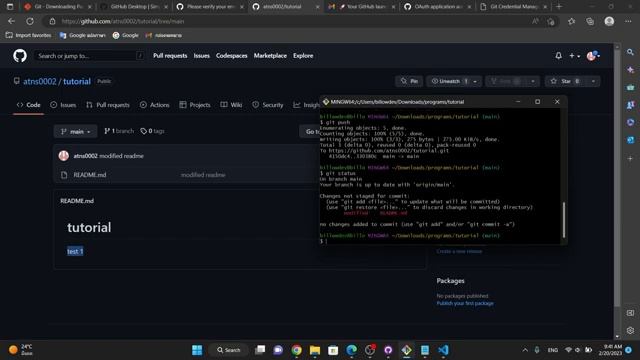Image resolution: width=640 pixels, height=360 pixels.
Task: Switch to the Code repository tab
Action: (28, 105)
